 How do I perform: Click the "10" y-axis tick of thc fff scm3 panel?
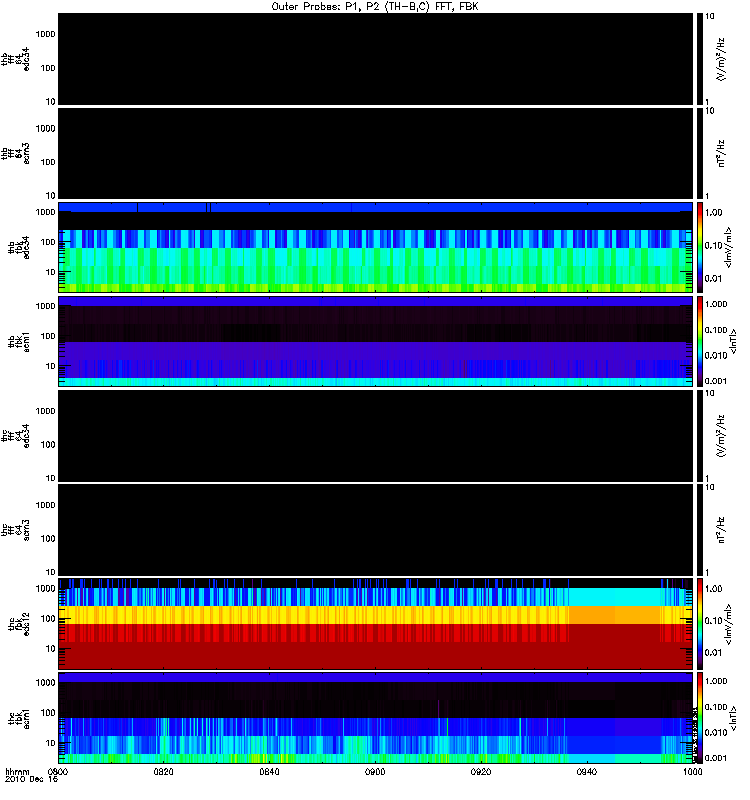(50, 572)
